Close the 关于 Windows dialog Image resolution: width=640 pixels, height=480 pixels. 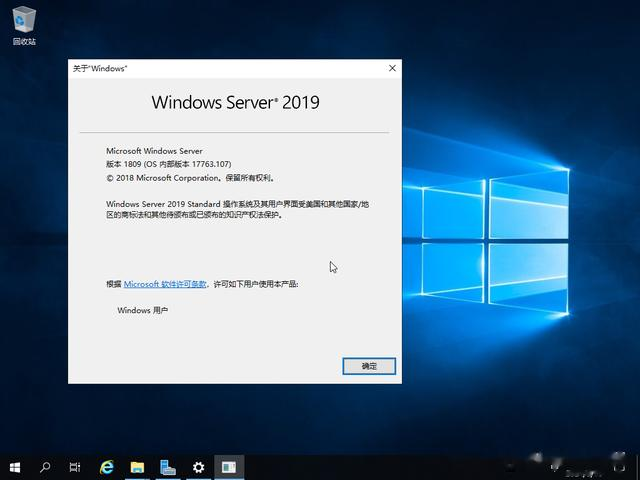(x=392, y=68)
